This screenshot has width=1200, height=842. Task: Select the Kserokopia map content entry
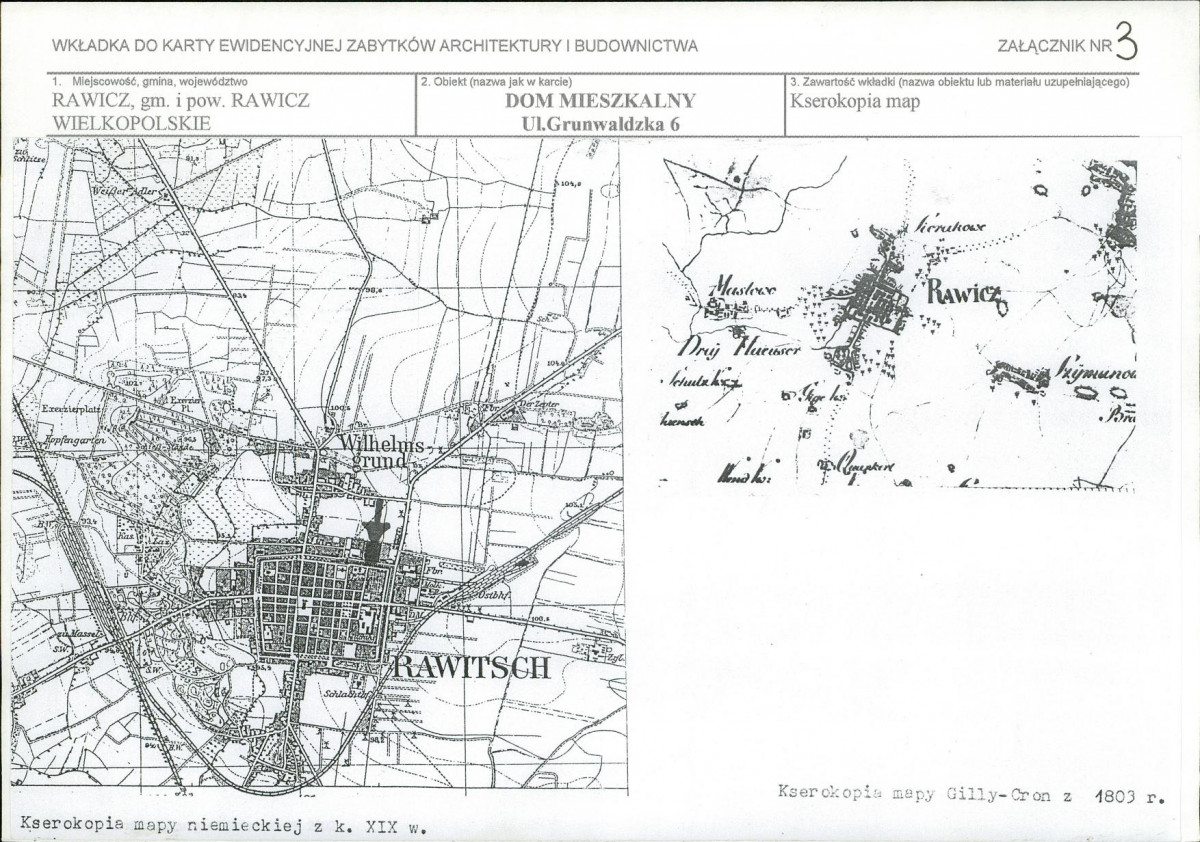point(854,100)
